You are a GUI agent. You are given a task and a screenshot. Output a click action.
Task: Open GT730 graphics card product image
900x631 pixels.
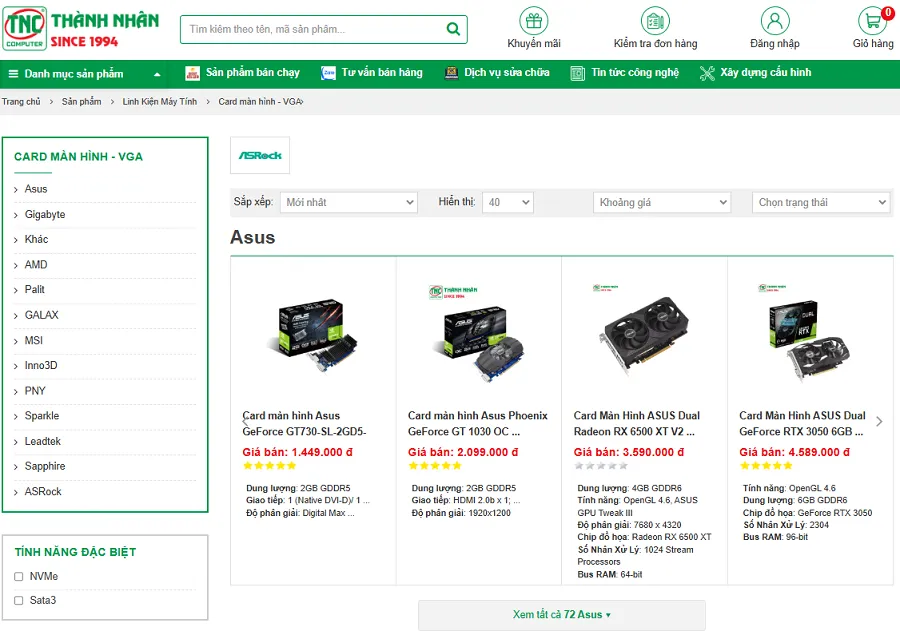click(313, 335)
